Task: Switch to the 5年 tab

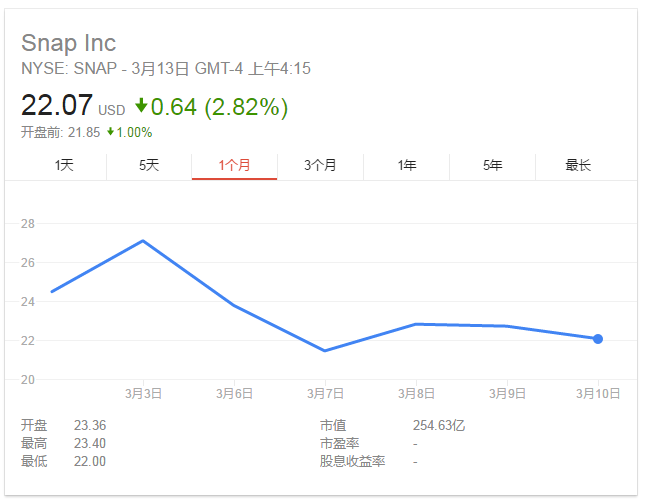Action: point(492,165)
